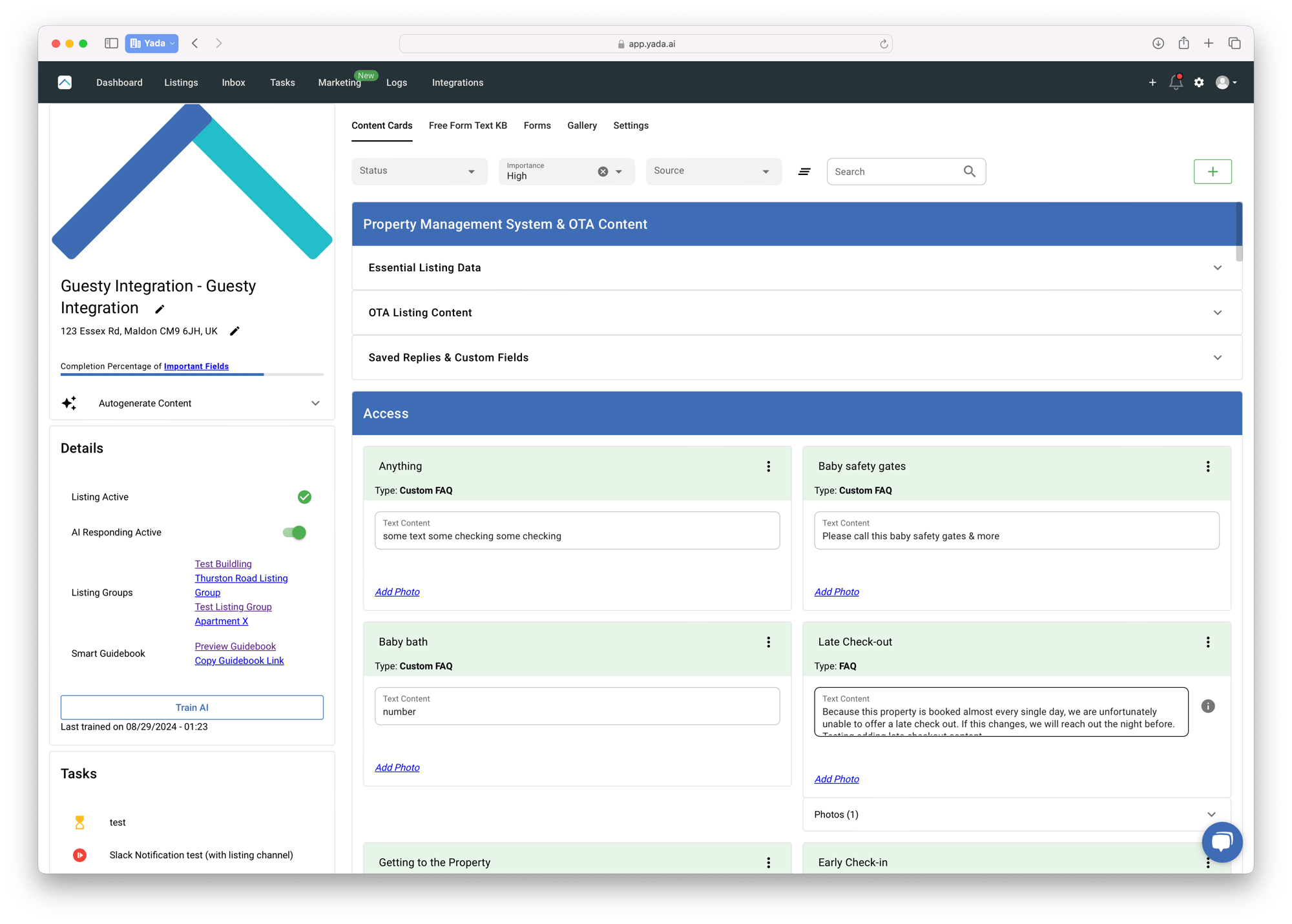Toggle AI Responding Active switch
This screenshot has height=924, width=1292.
pyautogui.click(x=297, y=532)
